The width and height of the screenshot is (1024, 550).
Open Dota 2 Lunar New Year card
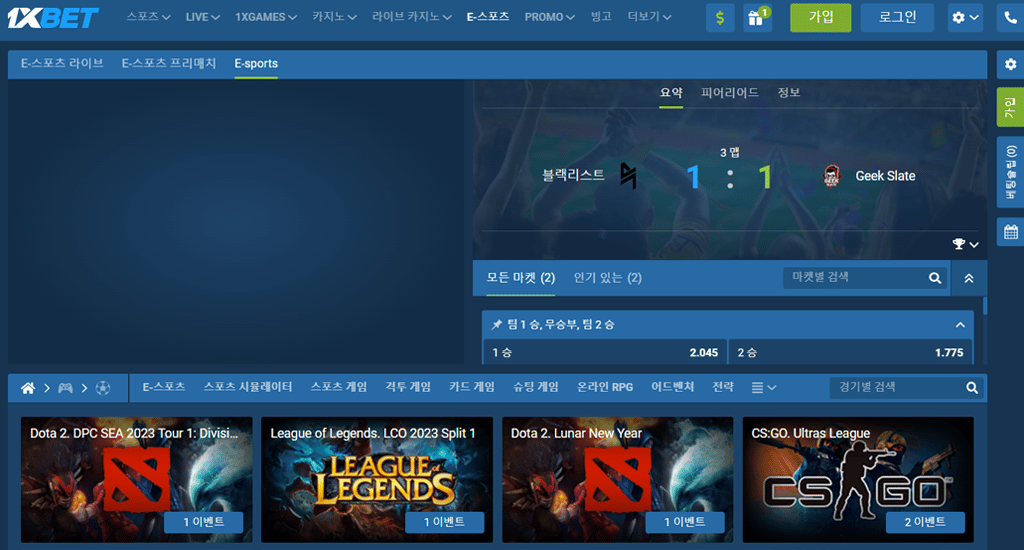617,479
